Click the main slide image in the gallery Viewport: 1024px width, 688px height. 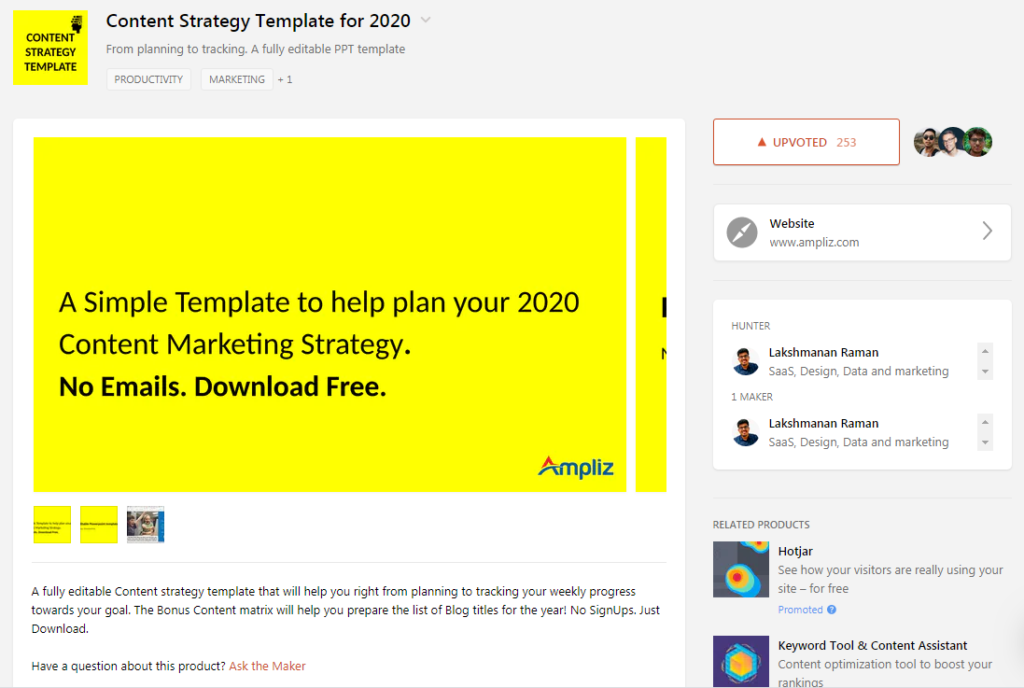click(x=330, y=314)
